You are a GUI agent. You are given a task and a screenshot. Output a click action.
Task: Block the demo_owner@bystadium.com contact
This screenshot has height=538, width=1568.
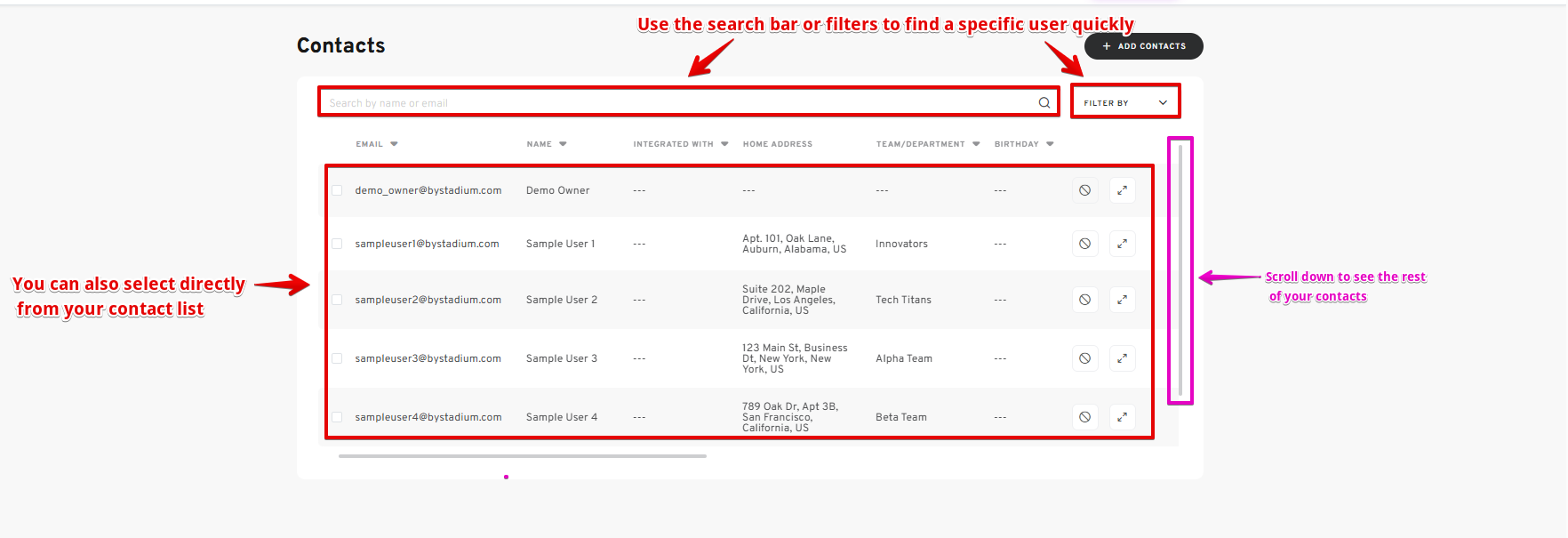click(1084, 190)
